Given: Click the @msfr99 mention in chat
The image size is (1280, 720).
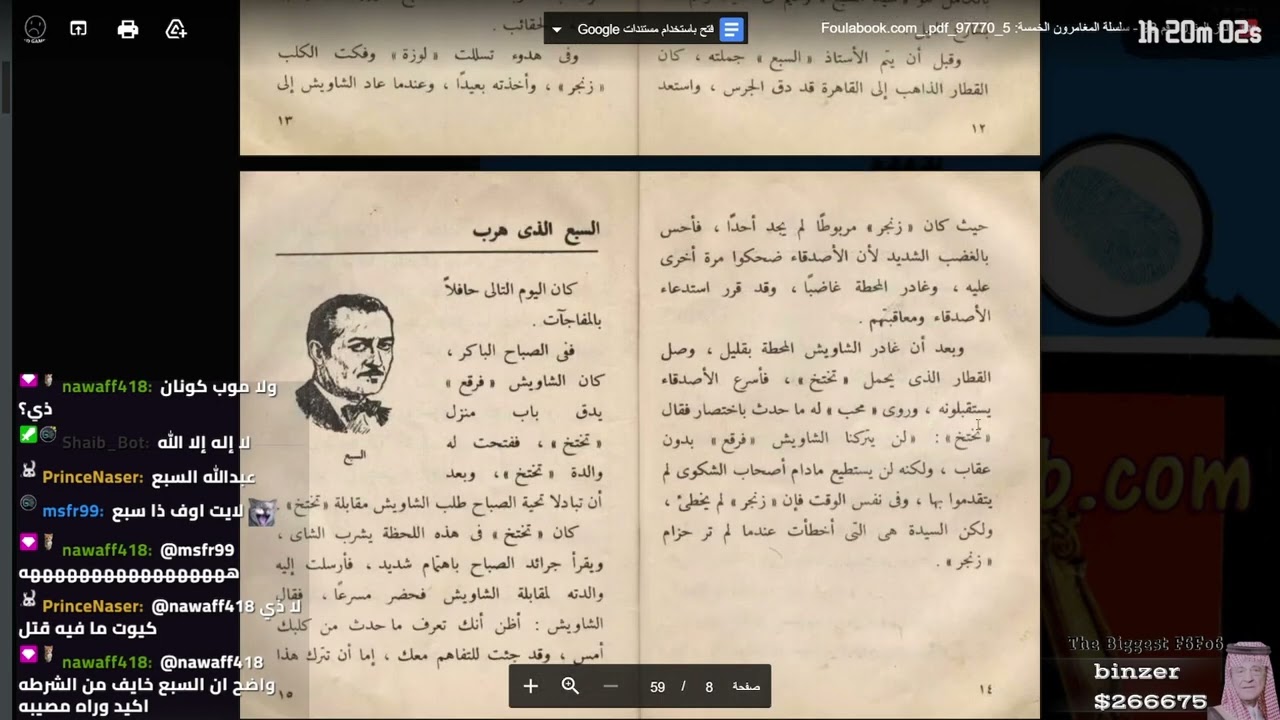Looking at the screenshot, I should pyautogui.click(x=197, y=550).
